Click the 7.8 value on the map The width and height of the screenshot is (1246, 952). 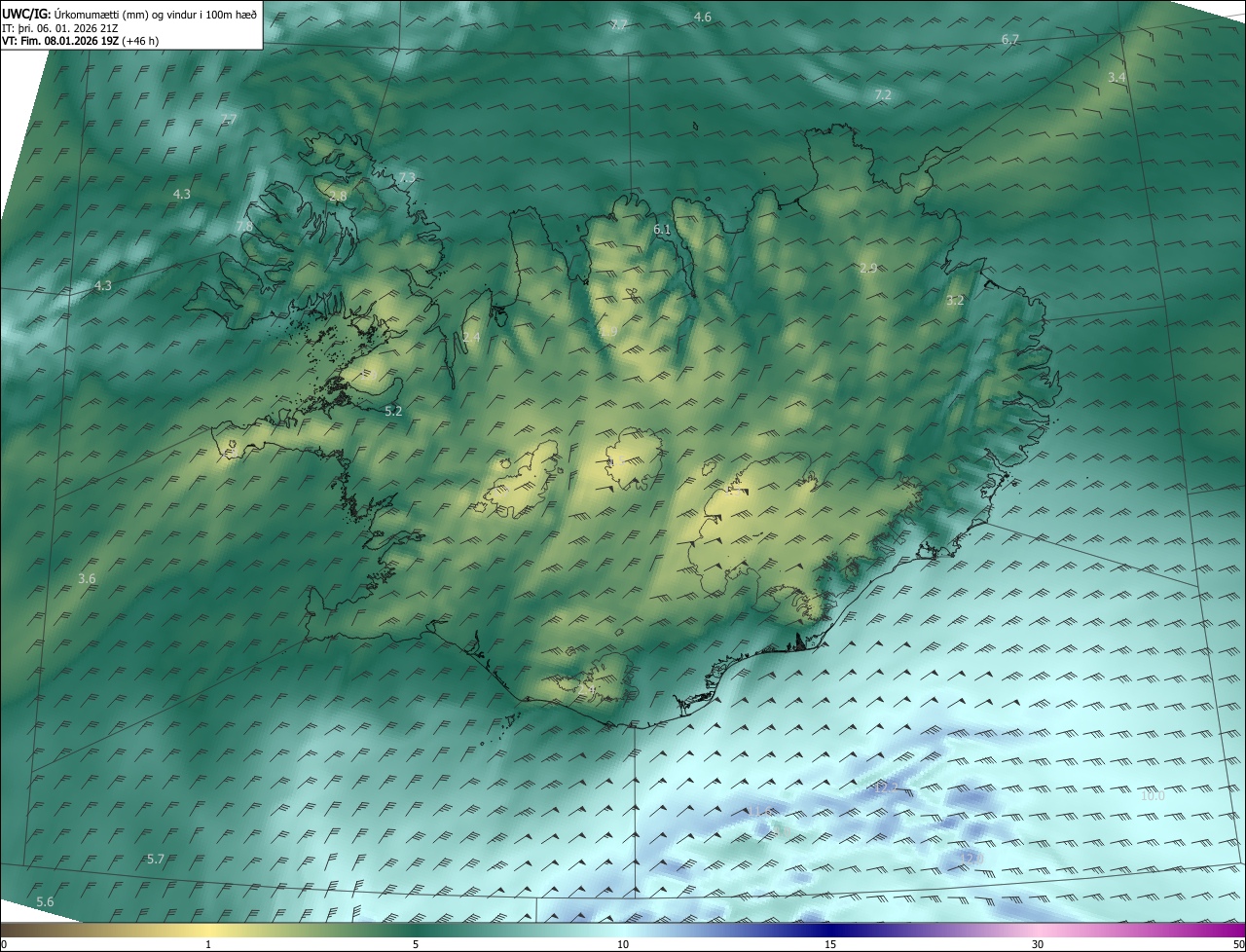tap(244, 227)
